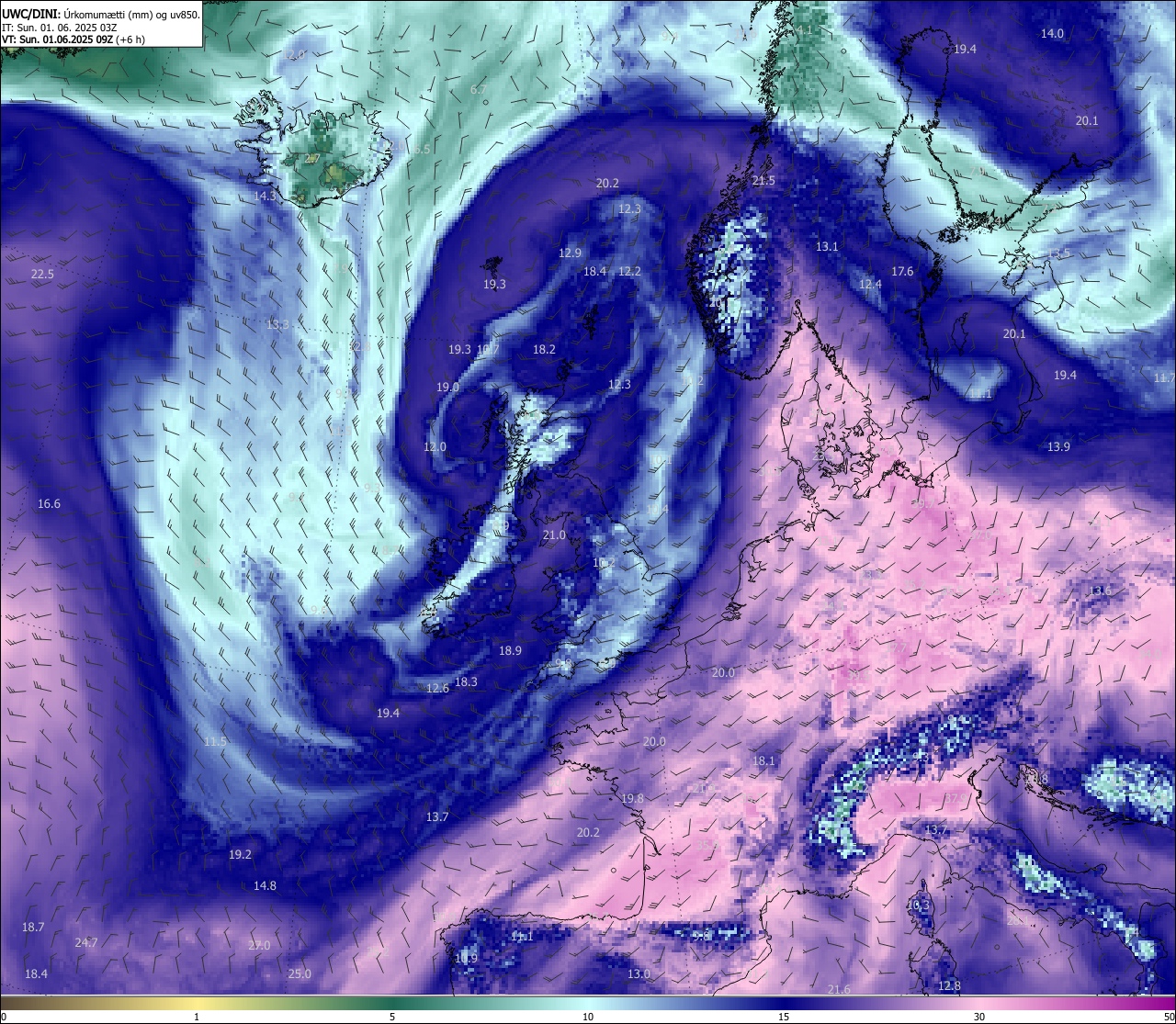Click the map value 17.6
The height and width of the screenshot is (1024, 1176).
[x=902, y=272]
